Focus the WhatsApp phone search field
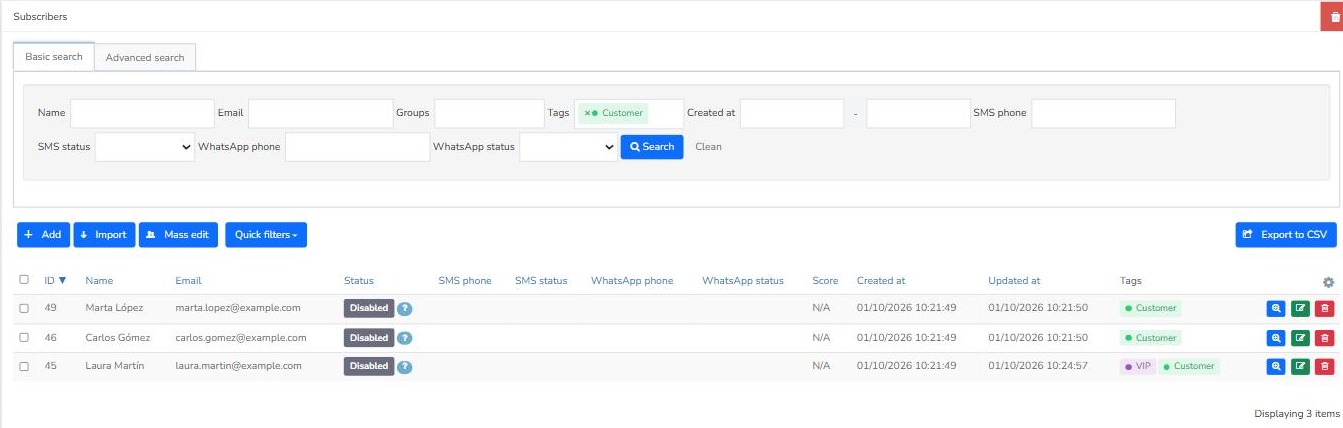This screenshot has width=1343, height=428. pos(357,147)
